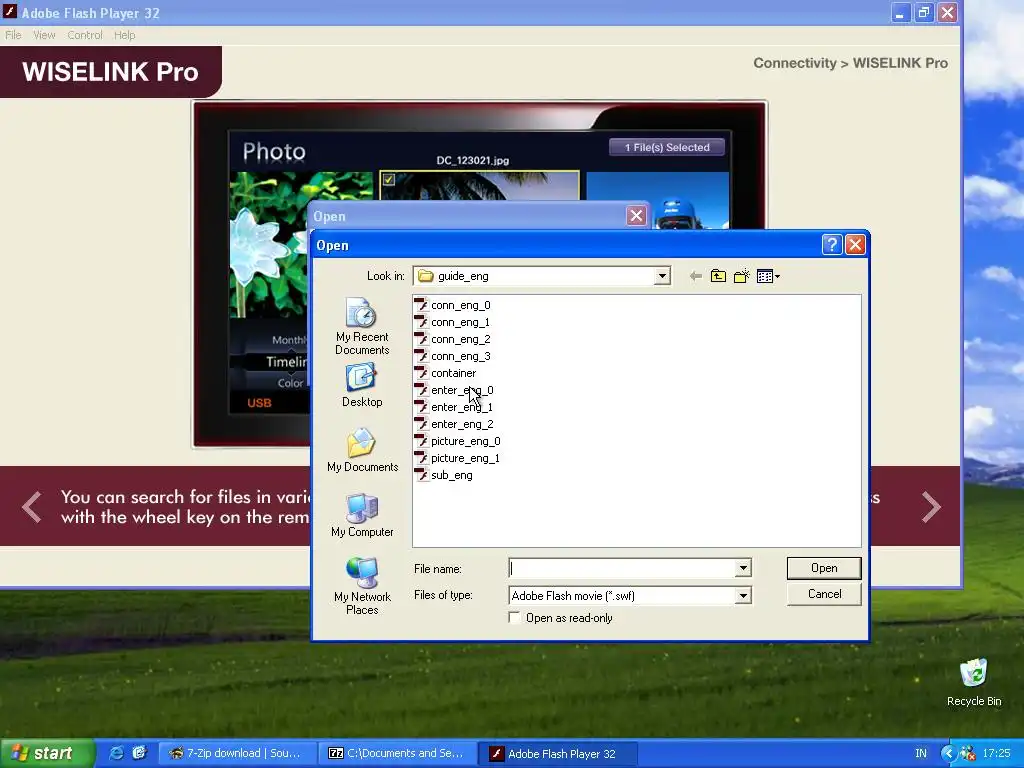Select the container file name
1024x768 pixels.
(x=453, y=373)
